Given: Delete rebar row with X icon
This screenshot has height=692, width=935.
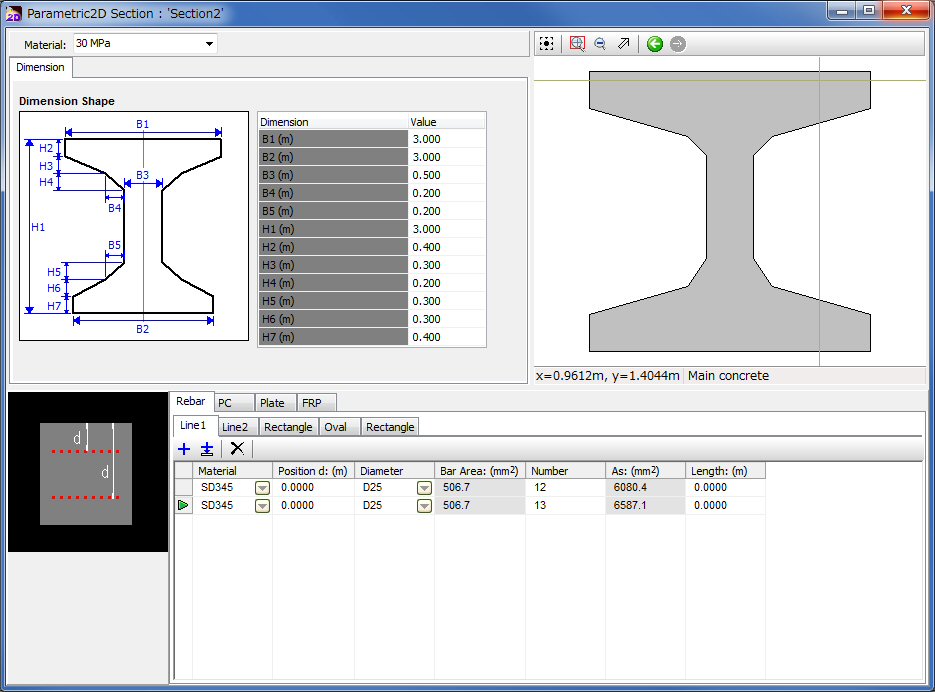Looking at the screenshot, I should click(237, 449).
